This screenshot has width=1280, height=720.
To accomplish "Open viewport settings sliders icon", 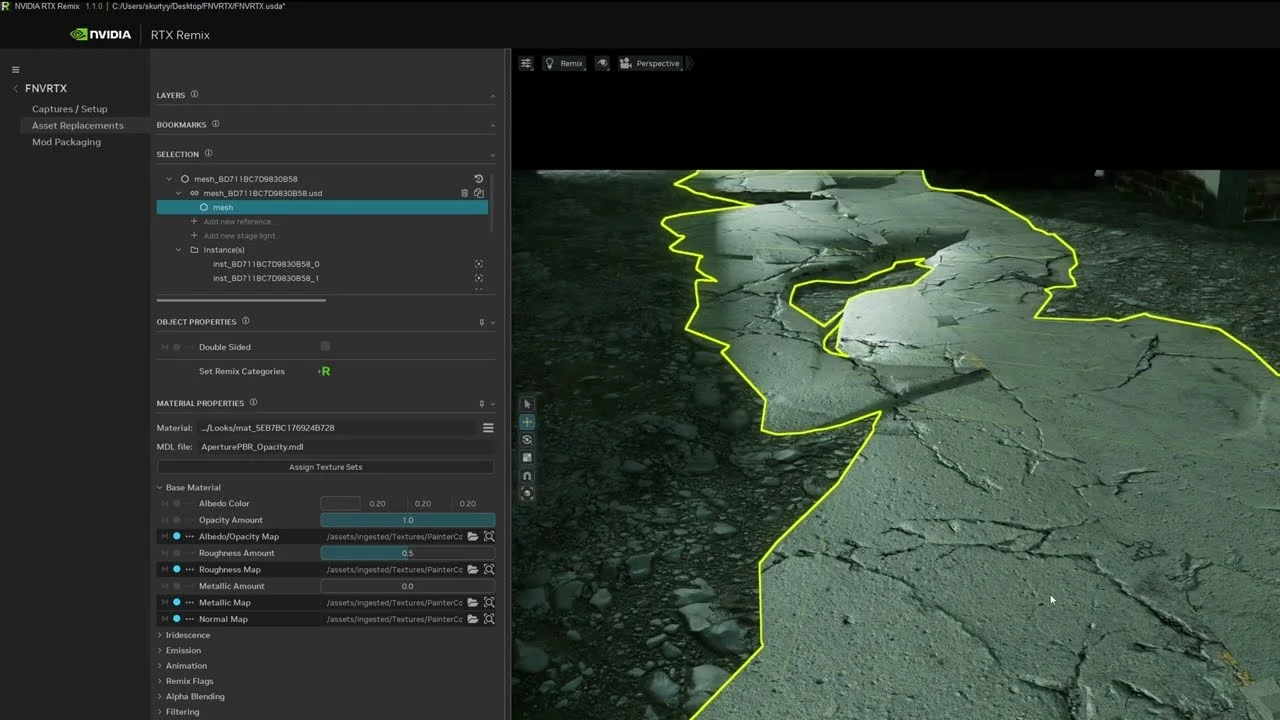I will (x=526, y=63).
